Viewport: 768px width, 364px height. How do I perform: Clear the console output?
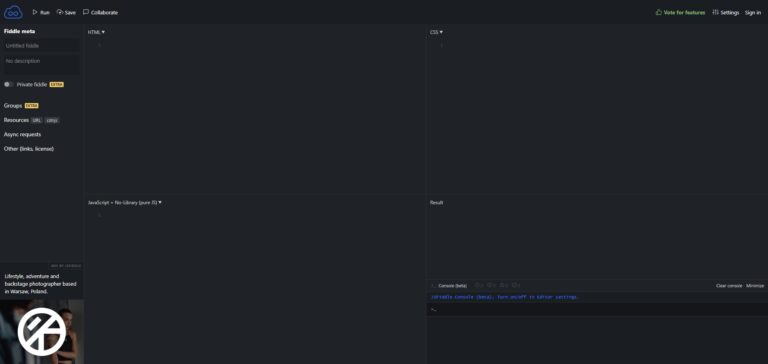(729, 286)
